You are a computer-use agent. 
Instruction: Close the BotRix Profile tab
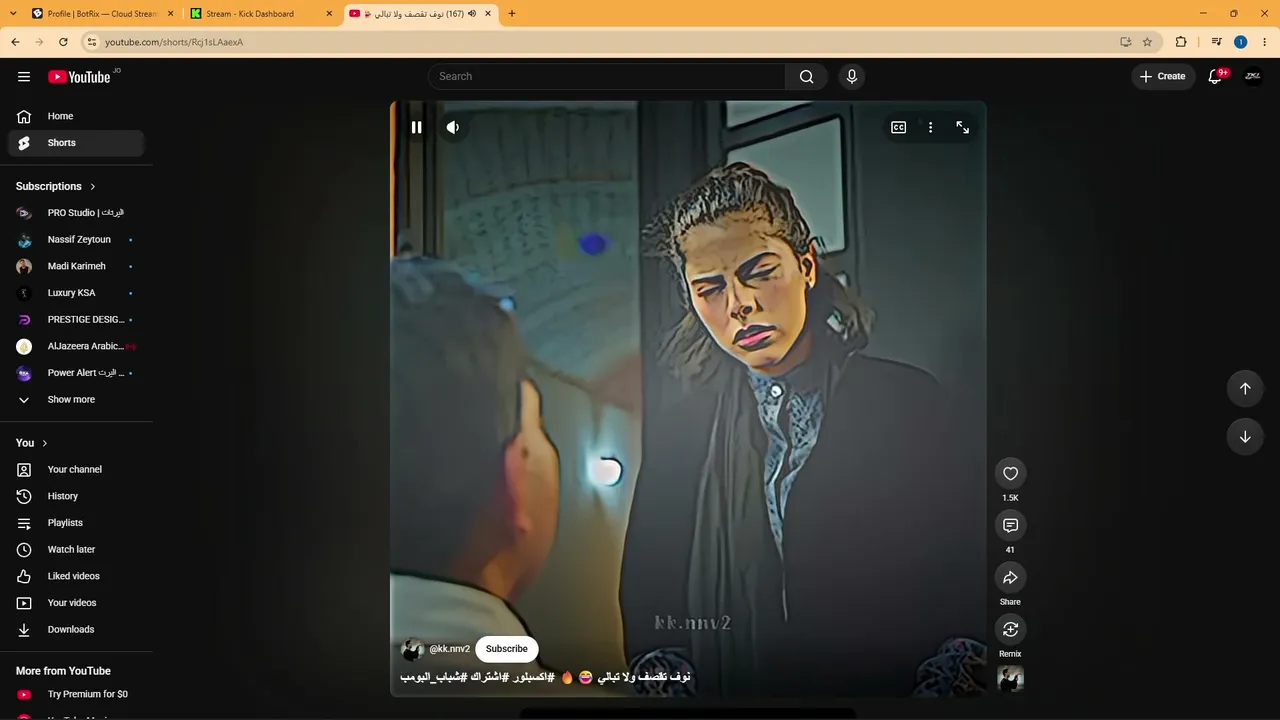[x=170, y=14]
